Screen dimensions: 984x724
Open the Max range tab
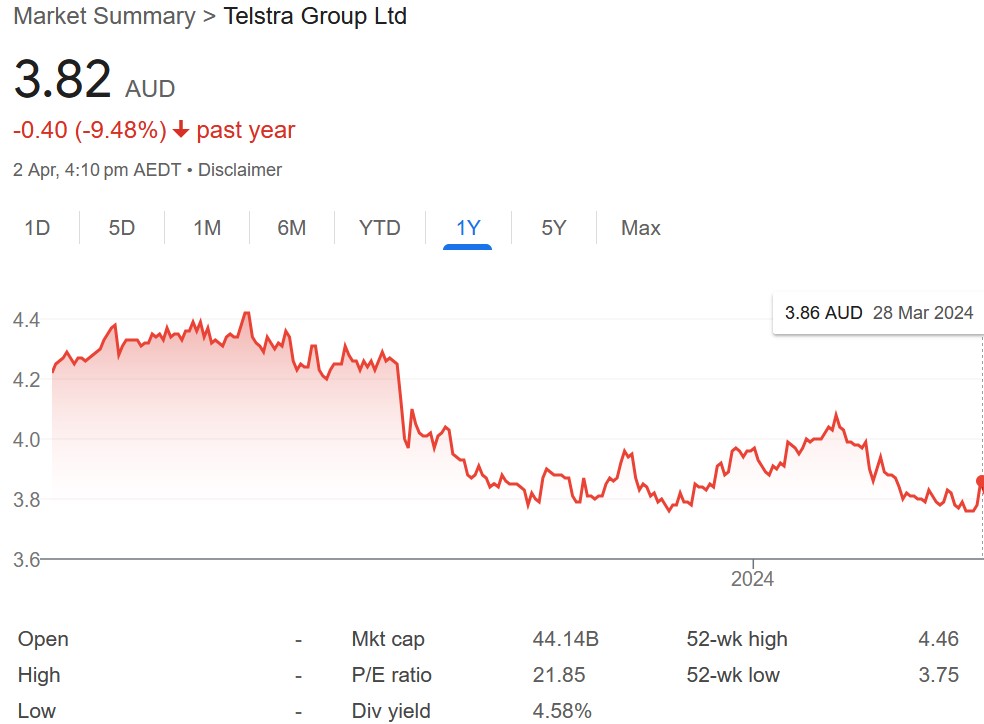tap(640, 228)
